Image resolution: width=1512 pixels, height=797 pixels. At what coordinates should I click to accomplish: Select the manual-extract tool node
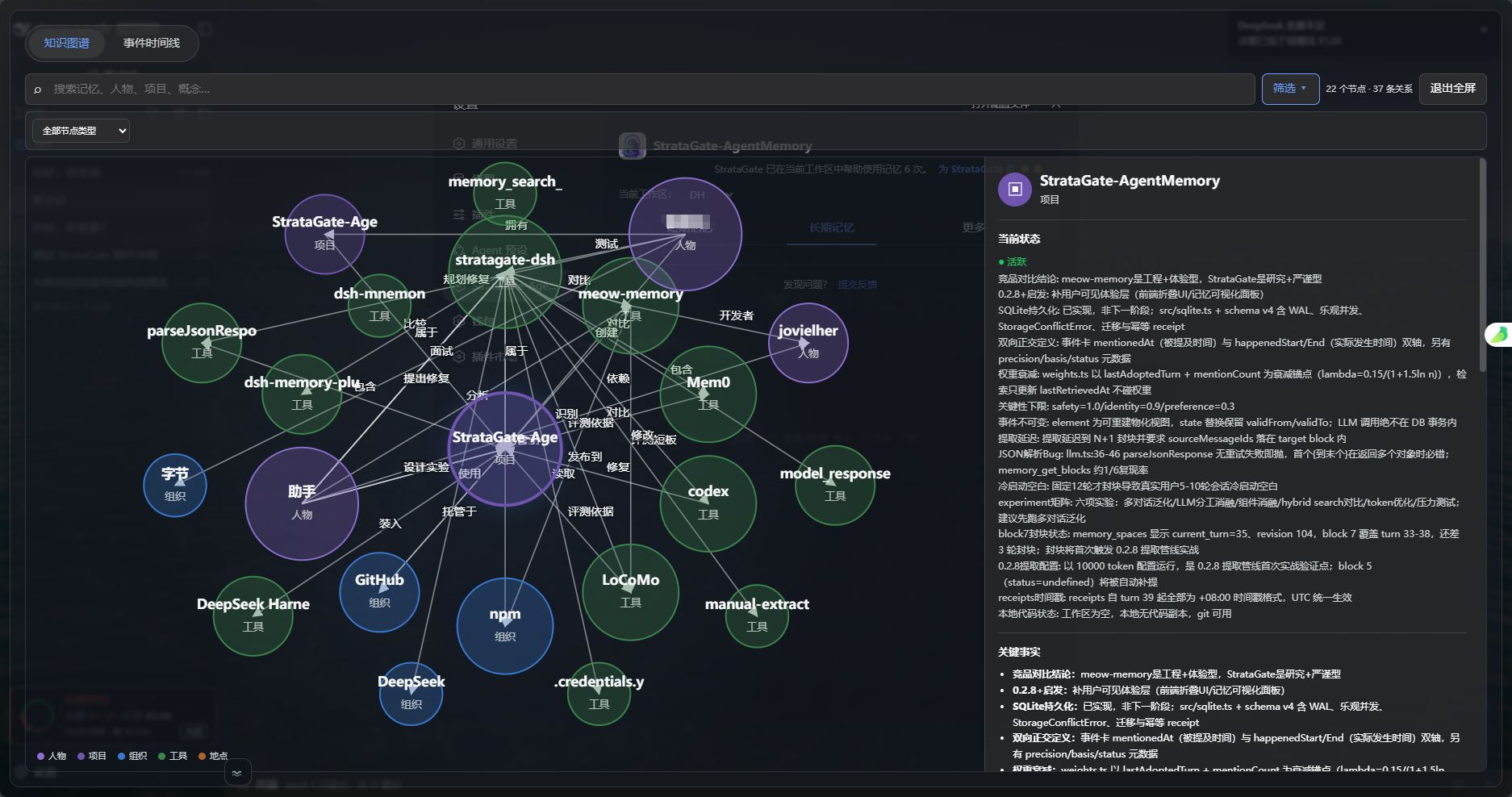click(757, 615)
